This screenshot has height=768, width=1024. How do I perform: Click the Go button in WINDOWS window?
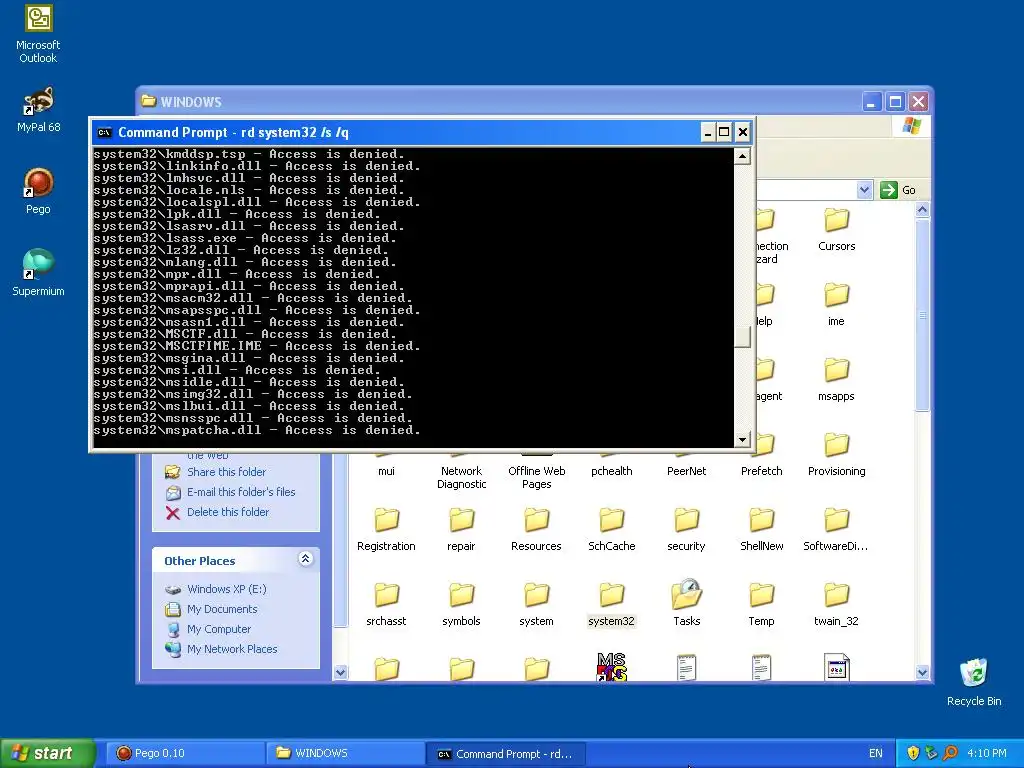point(899,190)
